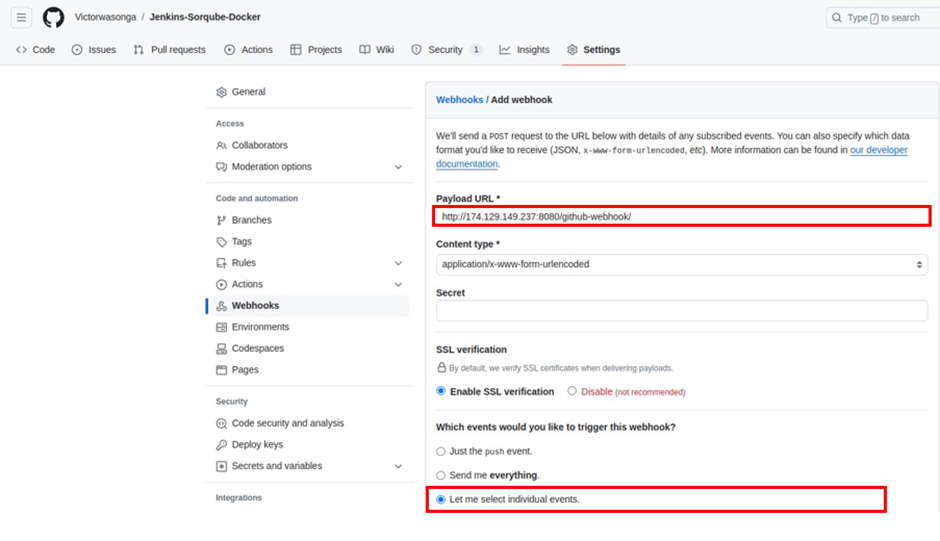
Task: Choose Send me everything radio button
Action: point(441,475)
